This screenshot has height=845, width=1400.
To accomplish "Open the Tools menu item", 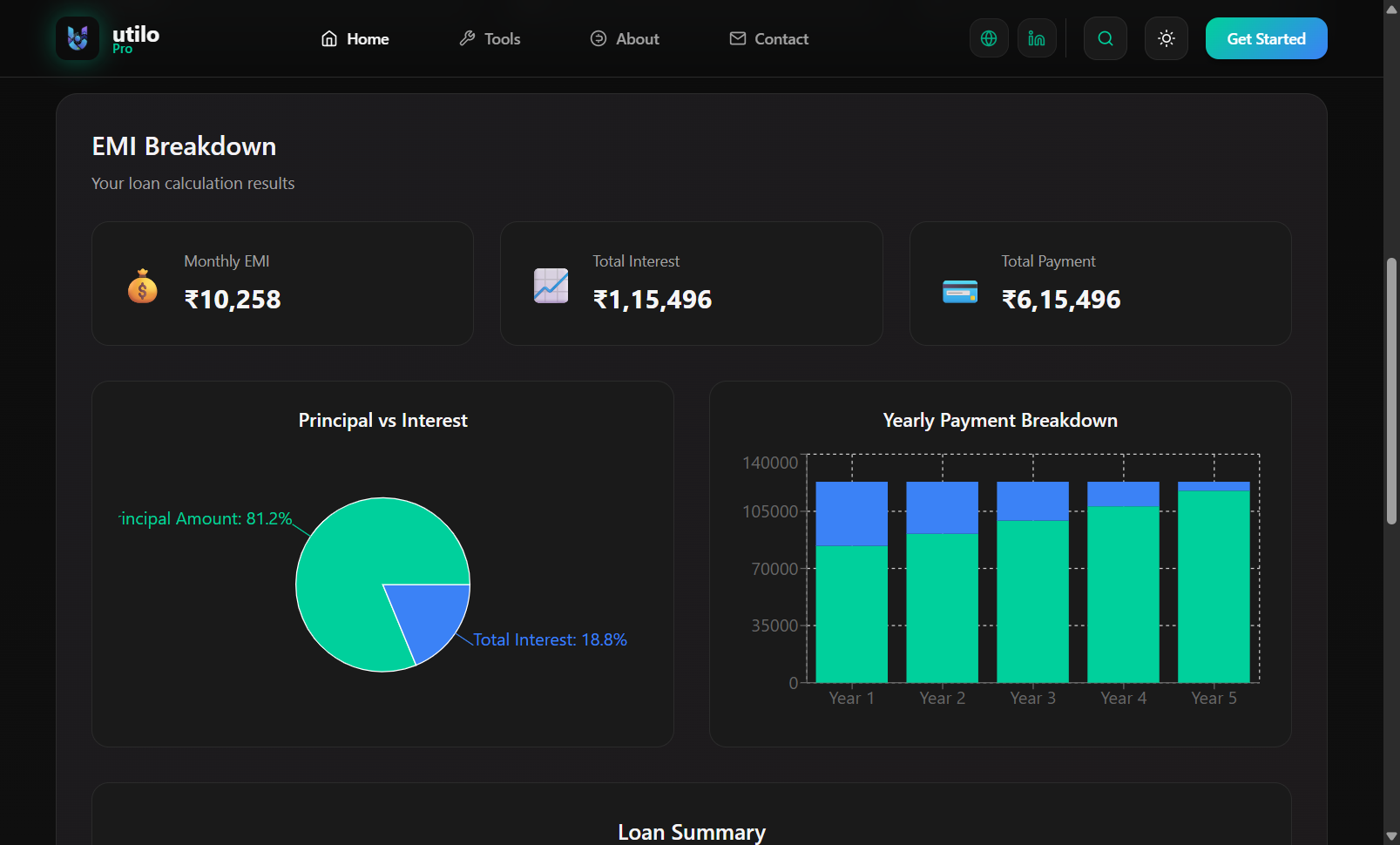I will [x=490, y=38].
